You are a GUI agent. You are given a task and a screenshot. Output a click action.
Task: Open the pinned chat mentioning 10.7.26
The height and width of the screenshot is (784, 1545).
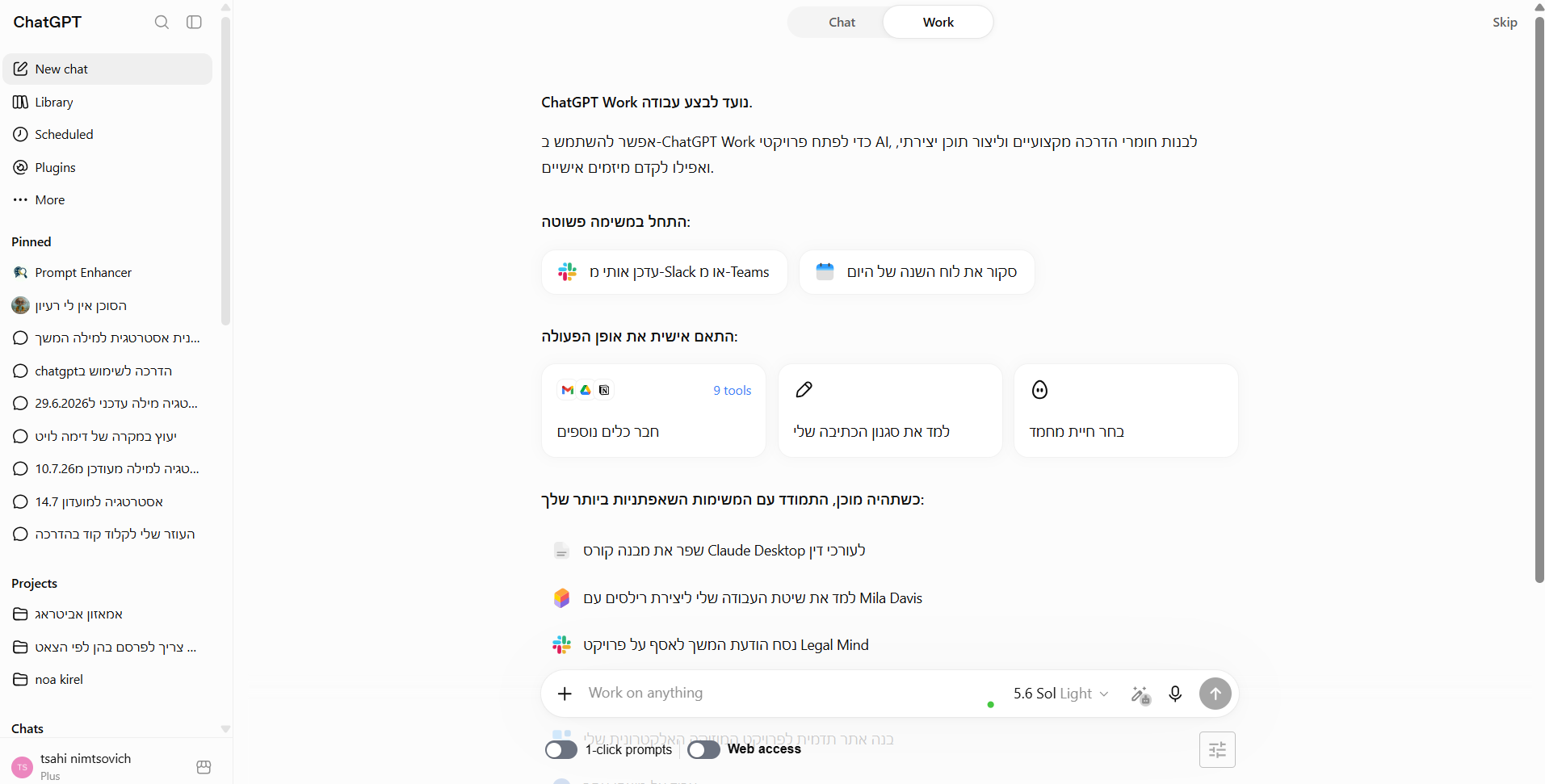[107, 469]
